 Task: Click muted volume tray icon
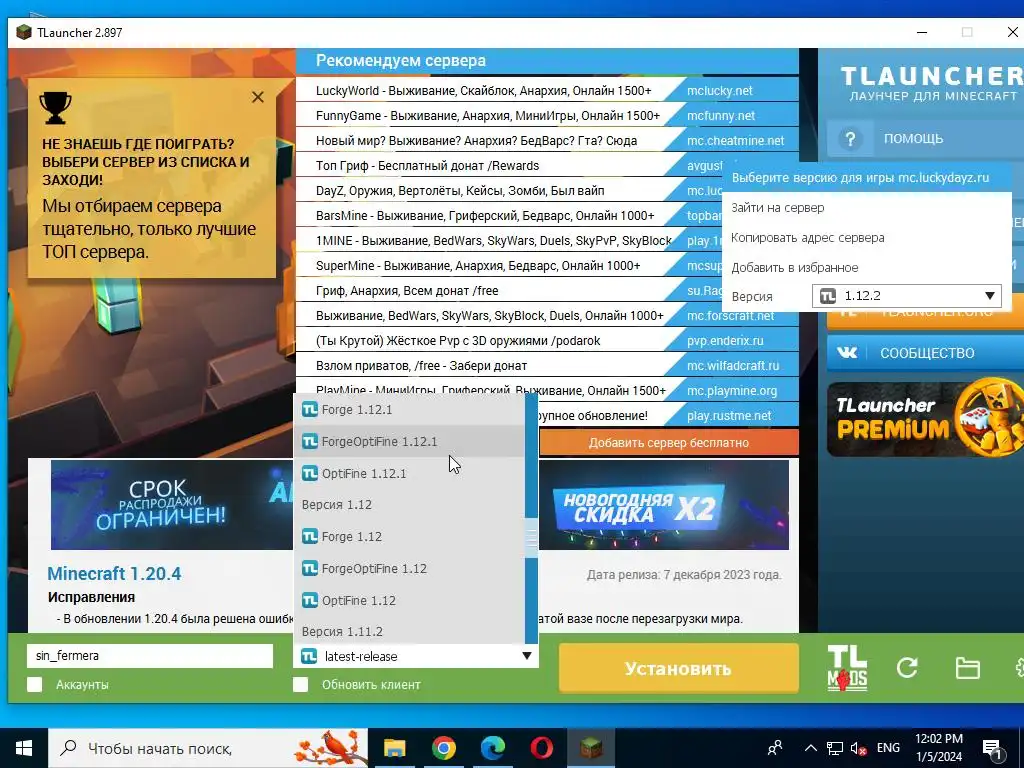[859, 748]
